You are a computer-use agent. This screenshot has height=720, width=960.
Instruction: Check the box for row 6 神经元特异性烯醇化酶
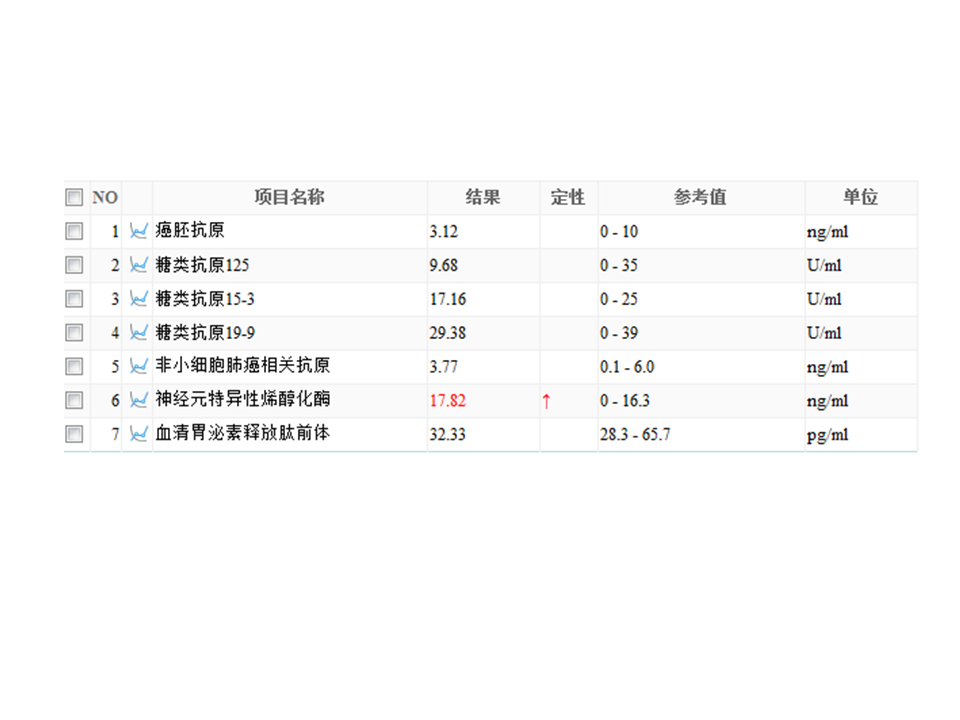(74, 400)
